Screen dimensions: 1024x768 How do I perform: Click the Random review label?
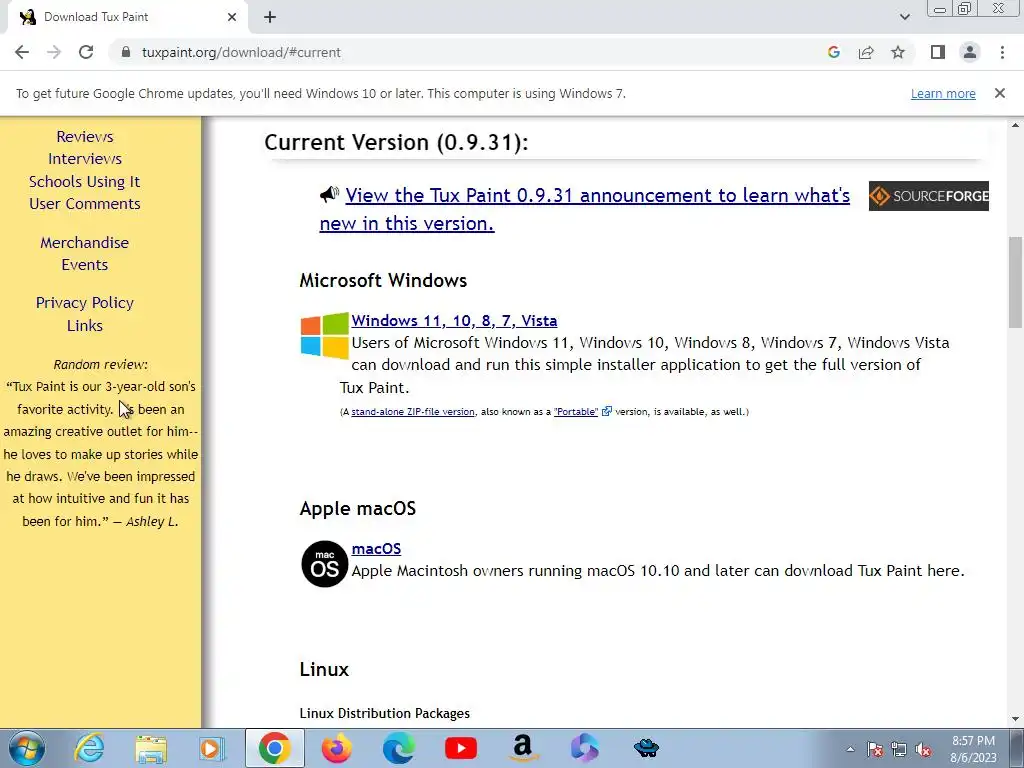point(101,364)
